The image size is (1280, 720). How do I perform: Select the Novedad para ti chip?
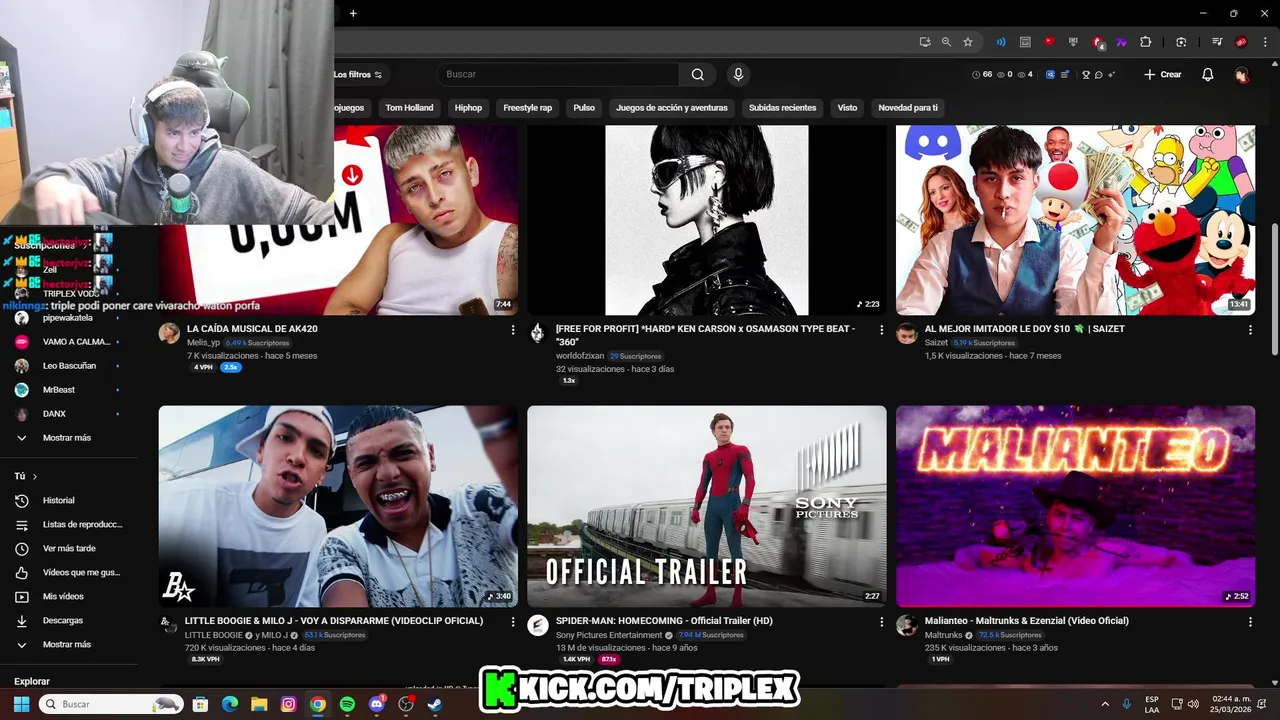[x=908, y=108]
